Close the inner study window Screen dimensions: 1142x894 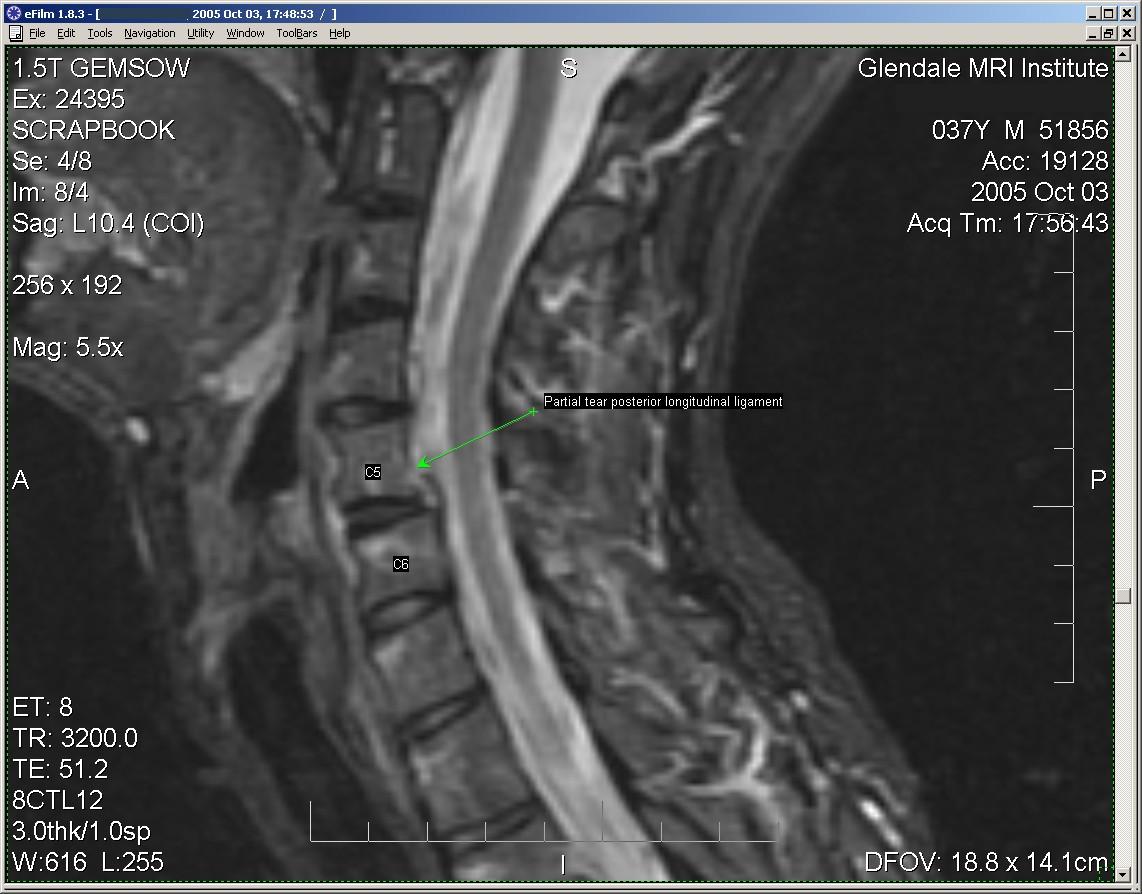(1125, 33)
